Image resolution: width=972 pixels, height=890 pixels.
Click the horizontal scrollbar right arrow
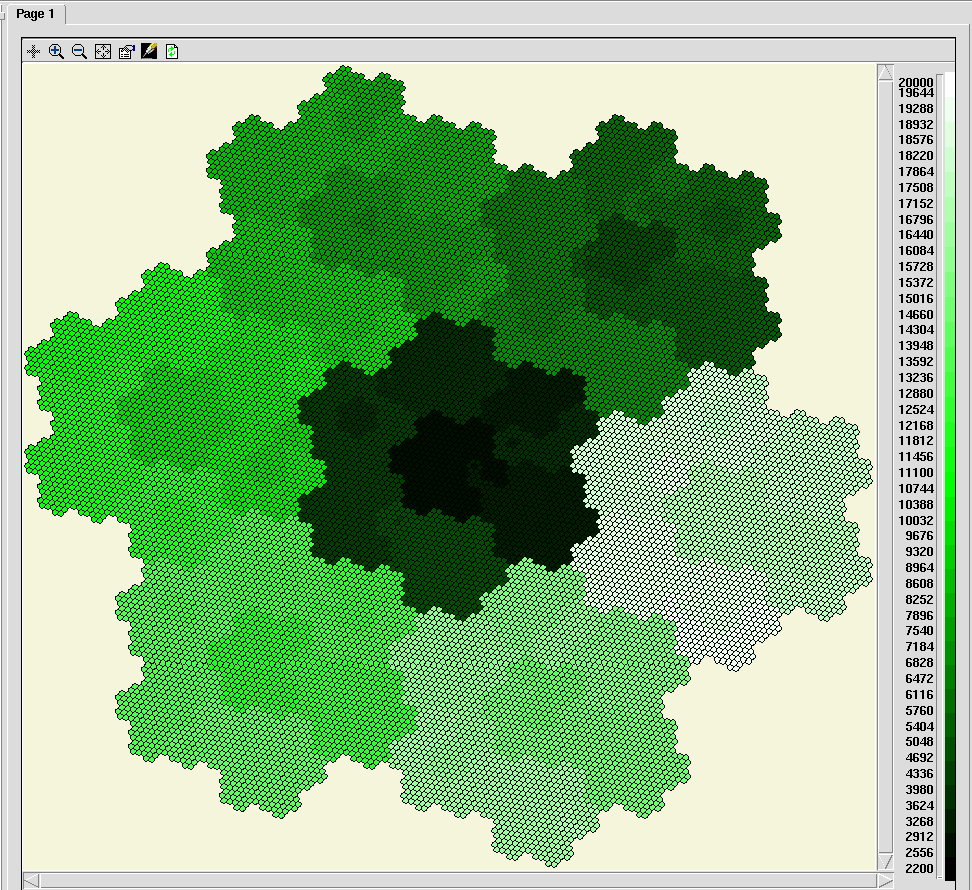[885, 880]
